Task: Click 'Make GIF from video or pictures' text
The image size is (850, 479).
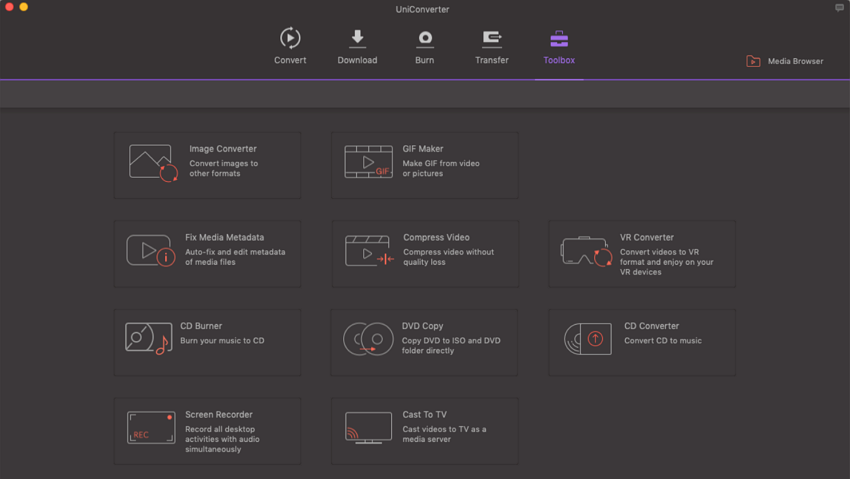Action: tap(441, 169)
